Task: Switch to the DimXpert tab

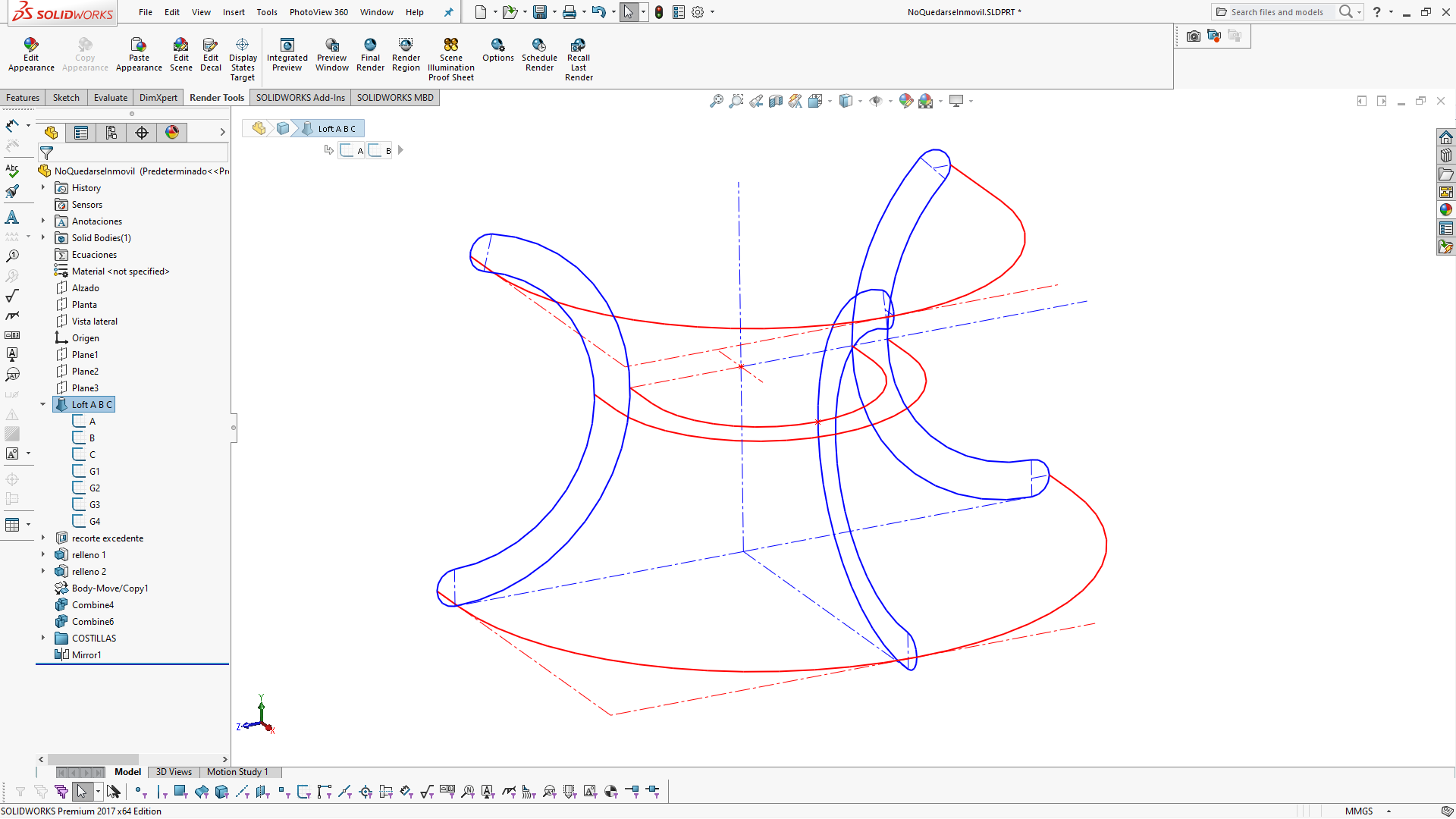Action: click(158, 98)
